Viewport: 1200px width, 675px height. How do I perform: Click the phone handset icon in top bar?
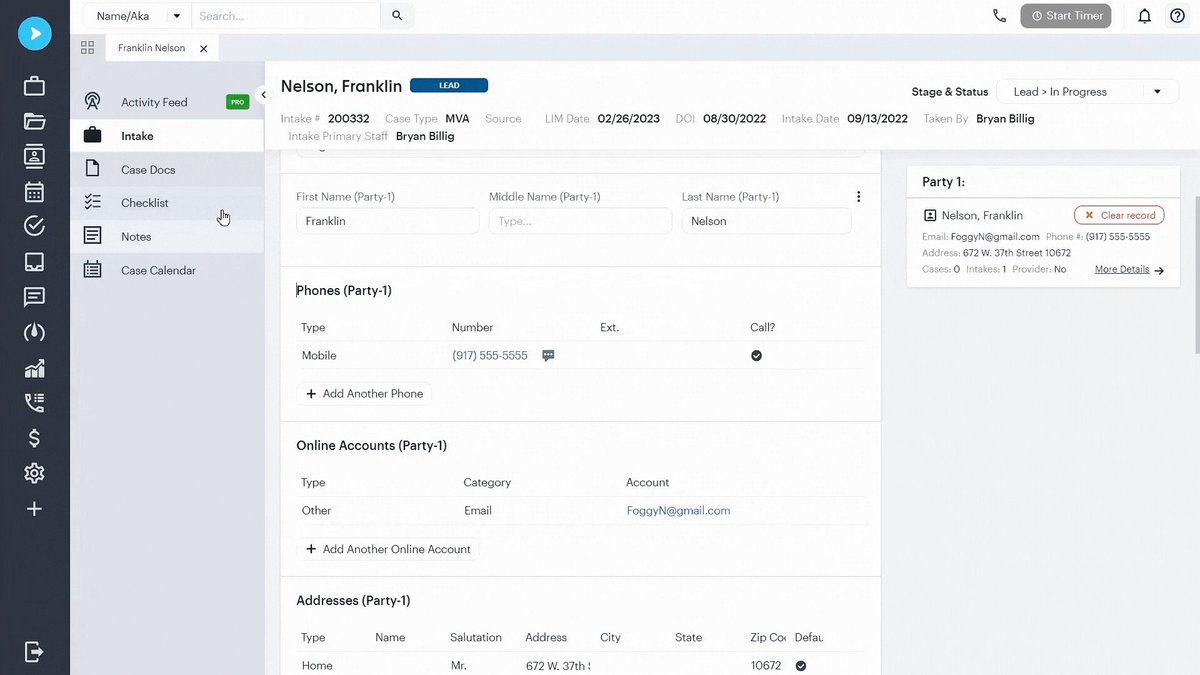[x=999, y=16]
